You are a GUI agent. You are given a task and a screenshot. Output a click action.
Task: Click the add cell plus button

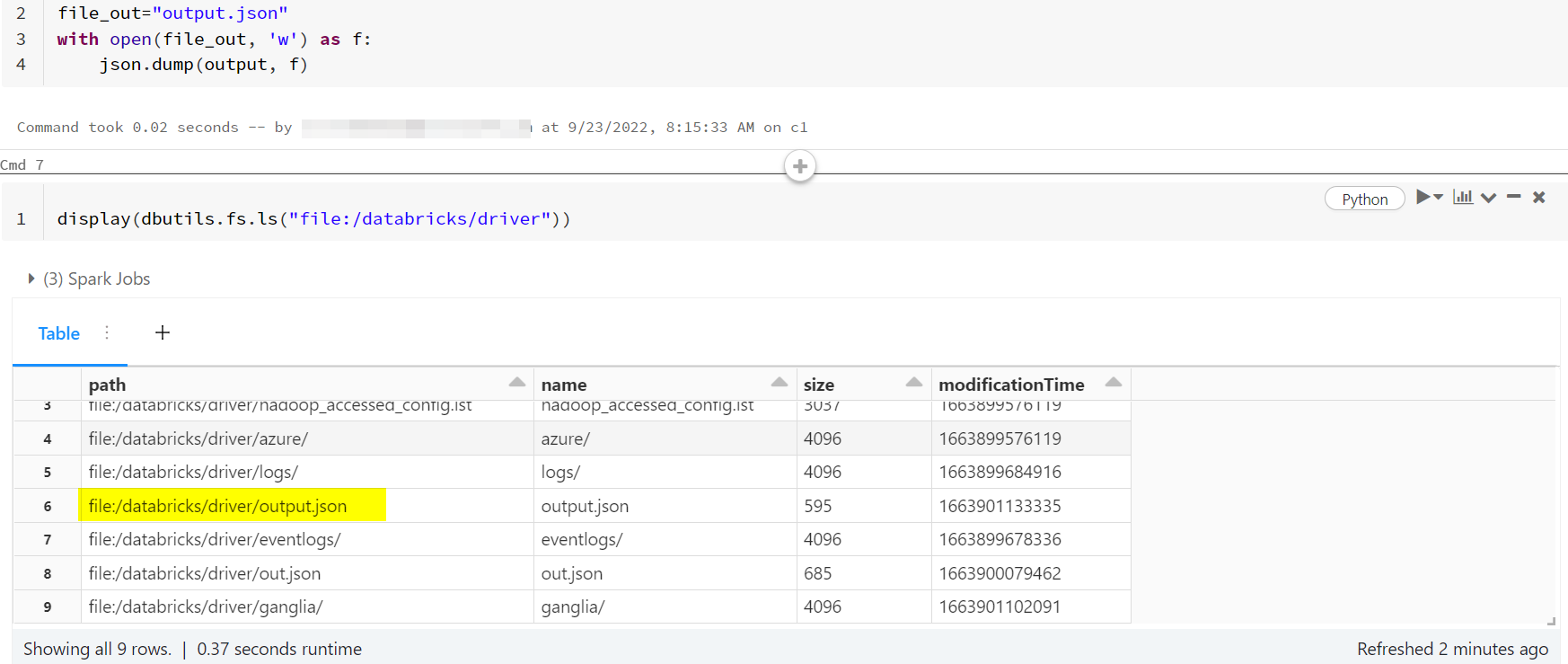[x=800, y=166]
